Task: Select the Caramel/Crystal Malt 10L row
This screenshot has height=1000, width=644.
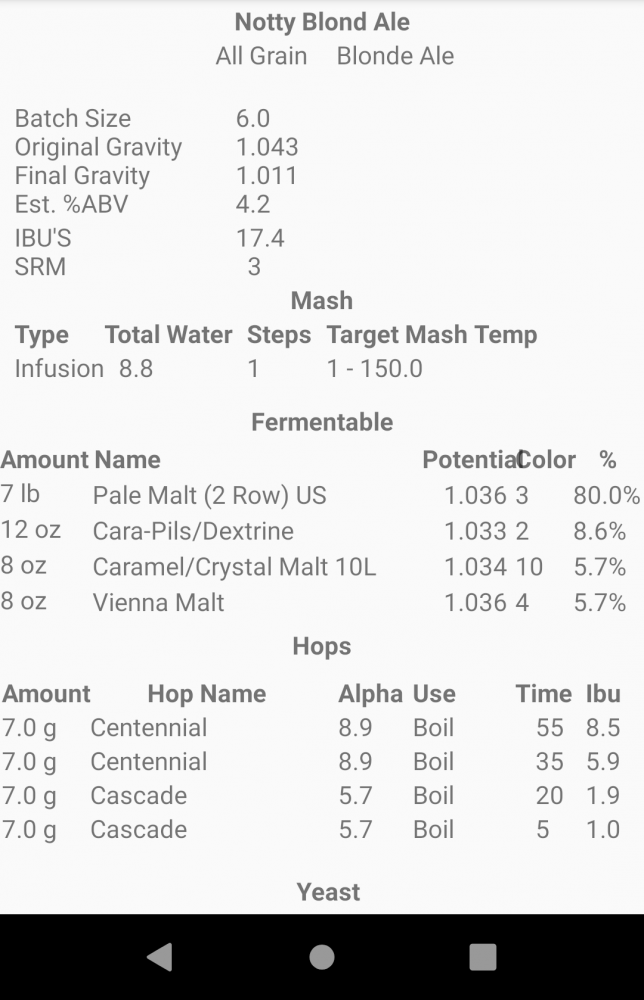Action: pos(322,566)
